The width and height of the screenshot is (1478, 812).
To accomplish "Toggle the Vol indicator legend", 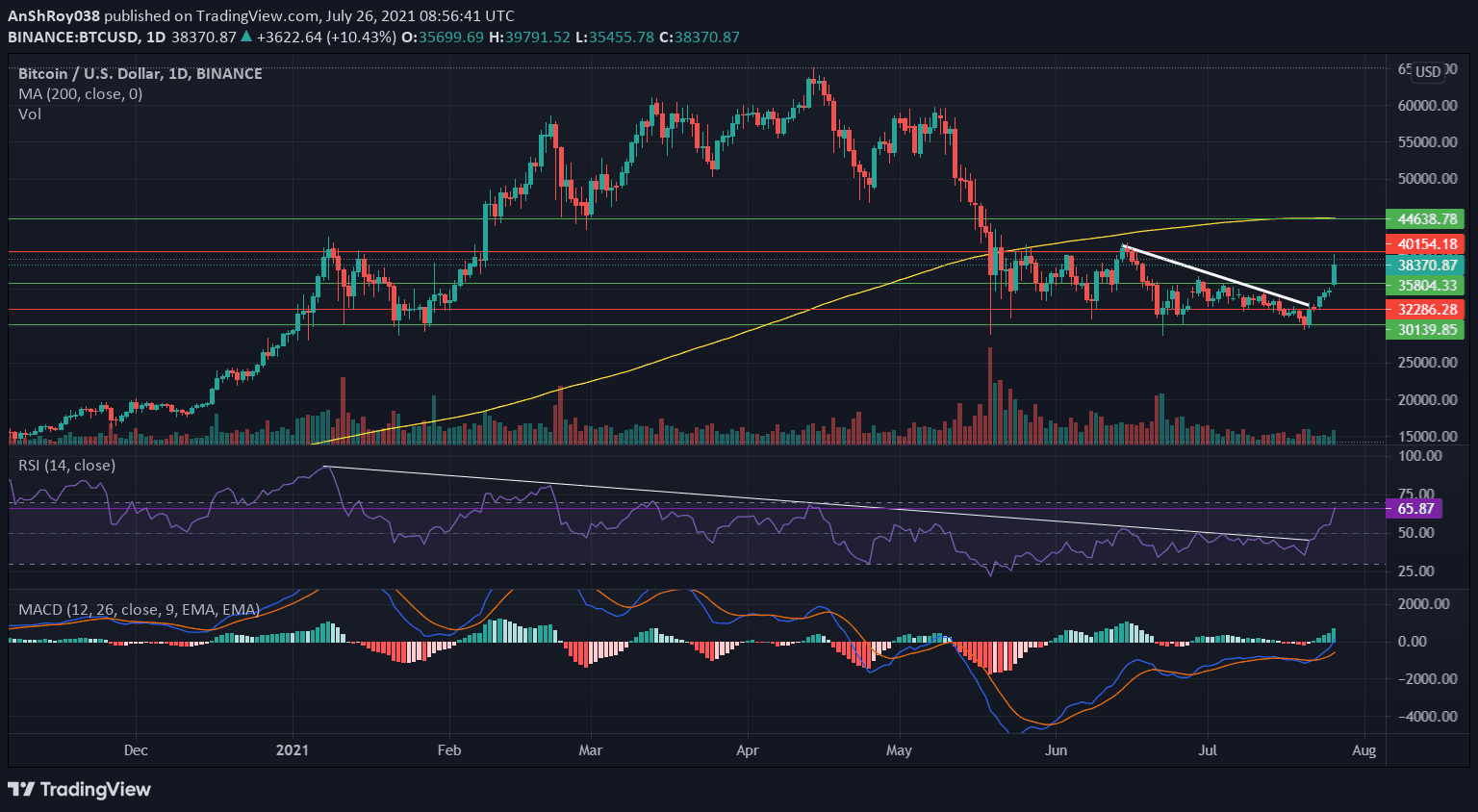I will click(30, 114).
